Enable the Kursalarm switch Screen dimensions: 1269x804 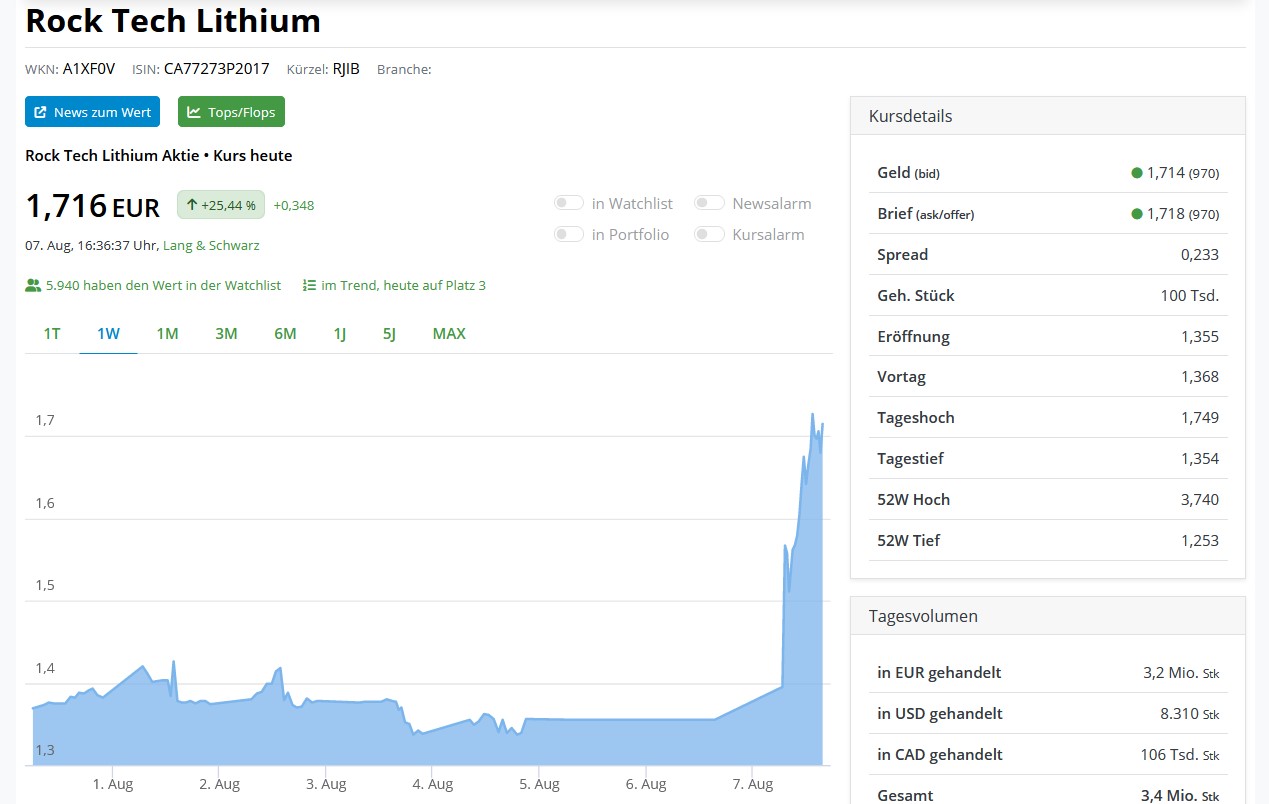tap(709, 234)
